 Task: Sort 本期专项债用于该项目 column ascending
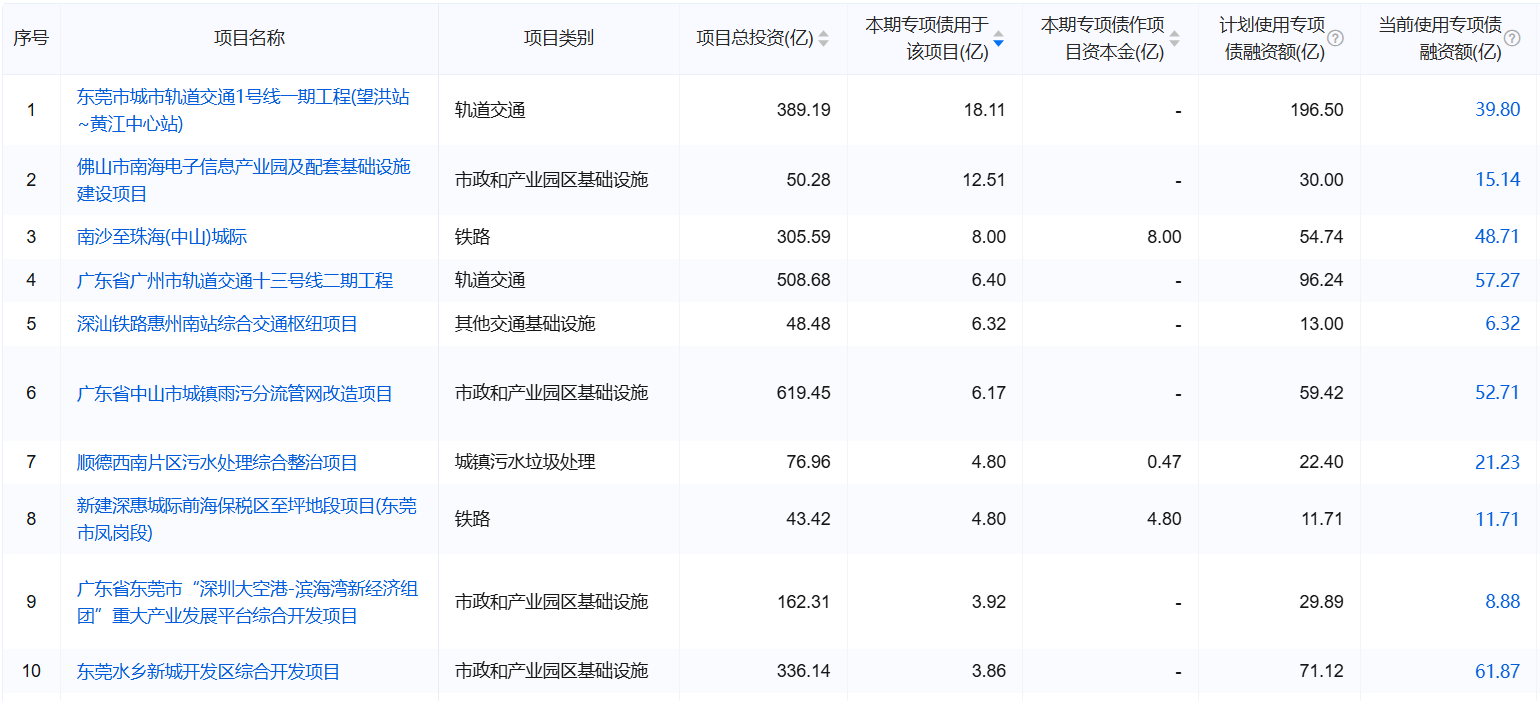tap(998, 33)
